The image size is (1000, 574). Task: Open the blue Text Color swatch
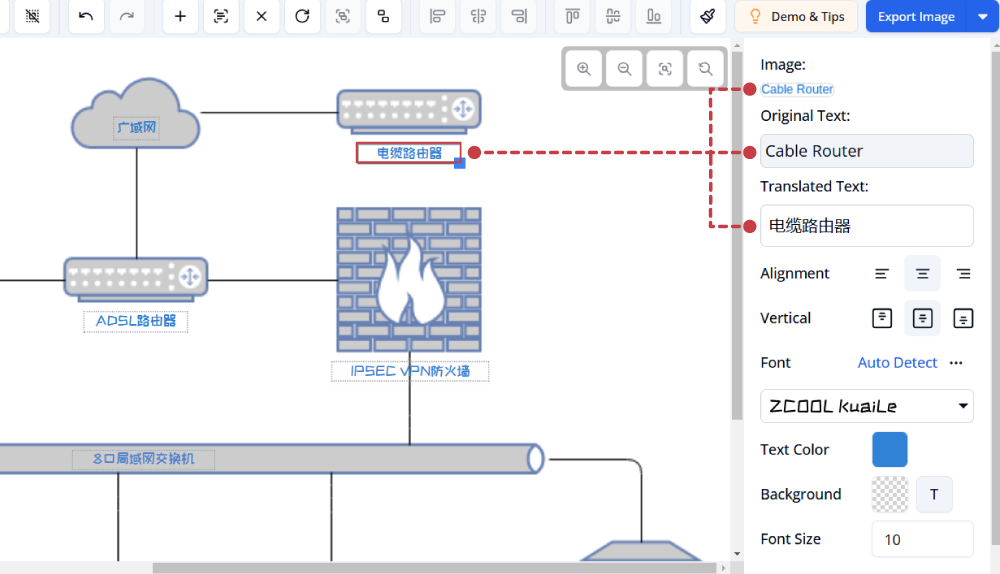click(x=889, y=450)
